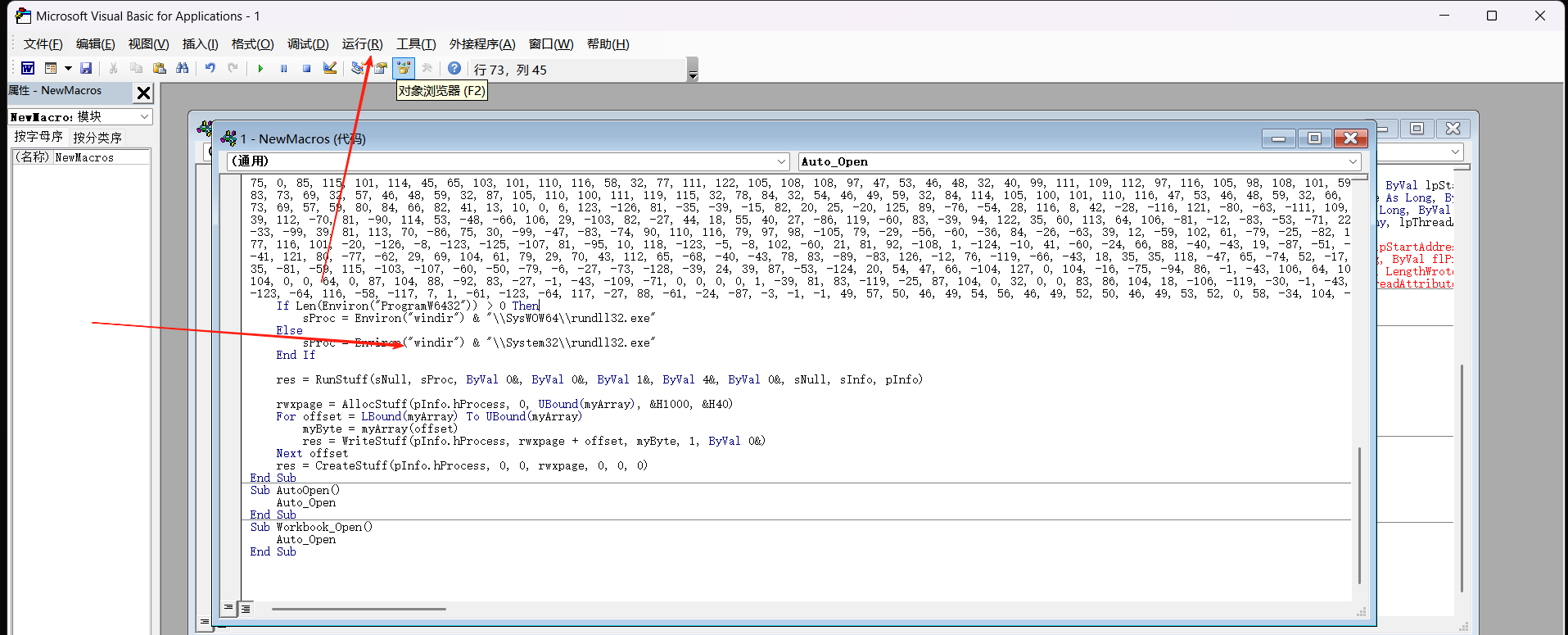Click the 'If Len(Environ' code line

click(x=408, y=306)
